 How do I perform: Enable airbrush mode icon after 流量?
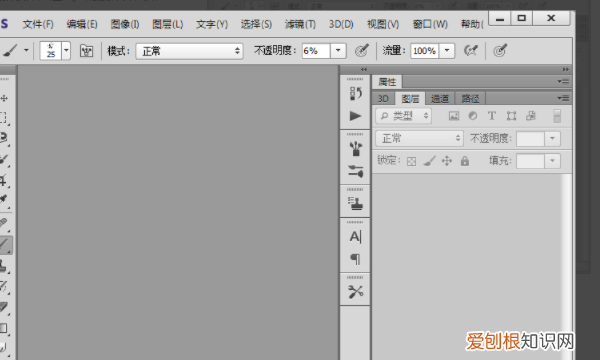click(x=471, y=50)
